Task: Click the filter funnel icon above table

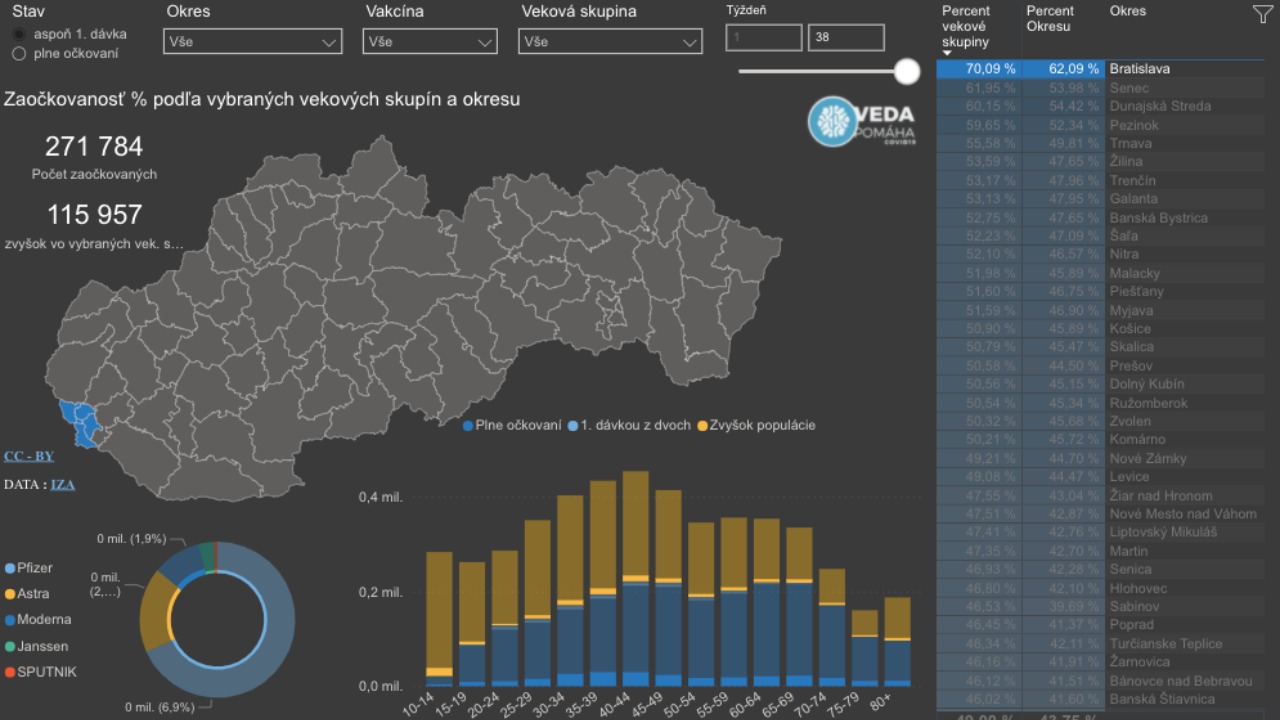Action: click(1261, 13)
